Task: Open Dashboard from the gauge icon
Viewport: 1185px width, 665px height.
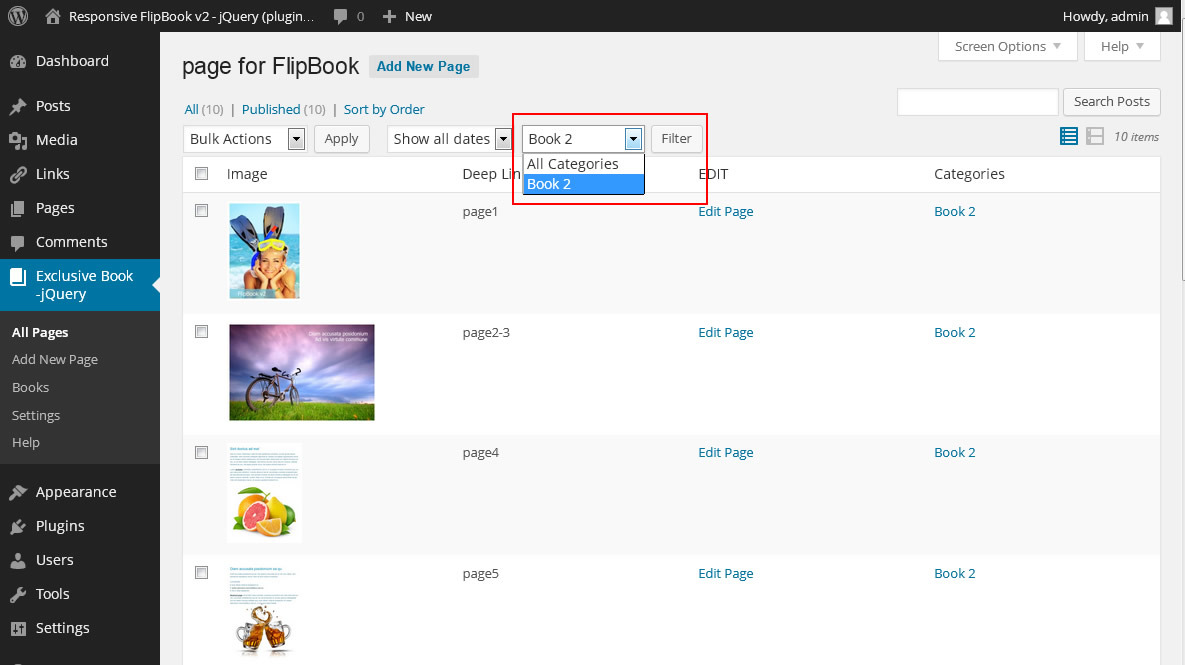Action: click(18, 61)
